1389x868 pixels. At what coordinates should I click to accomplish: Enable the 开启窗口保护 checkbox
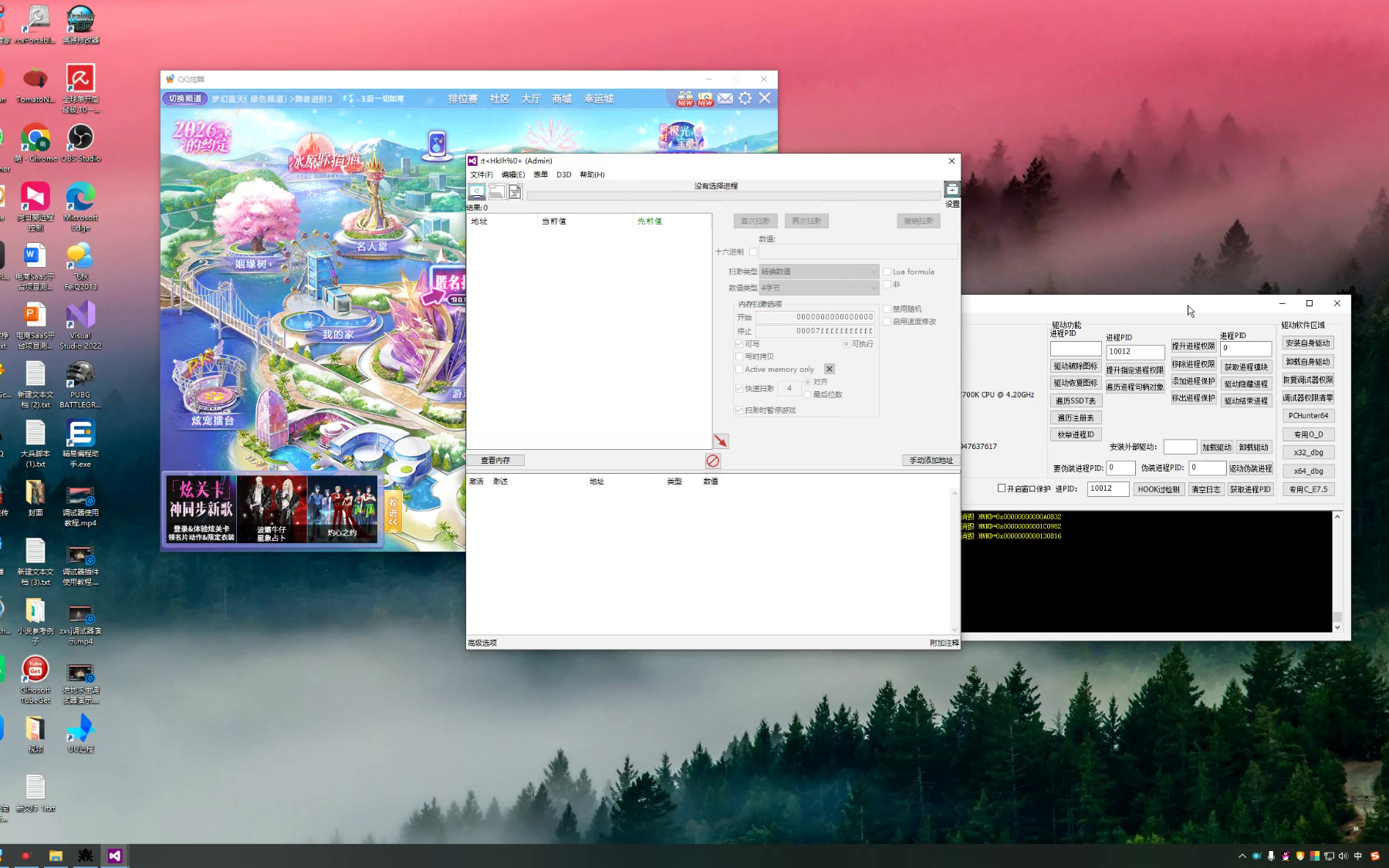coord(1002,488)
